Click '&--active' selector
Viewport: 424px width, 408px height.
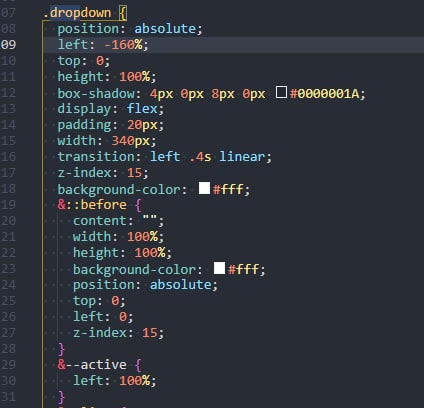click(92, 365)
